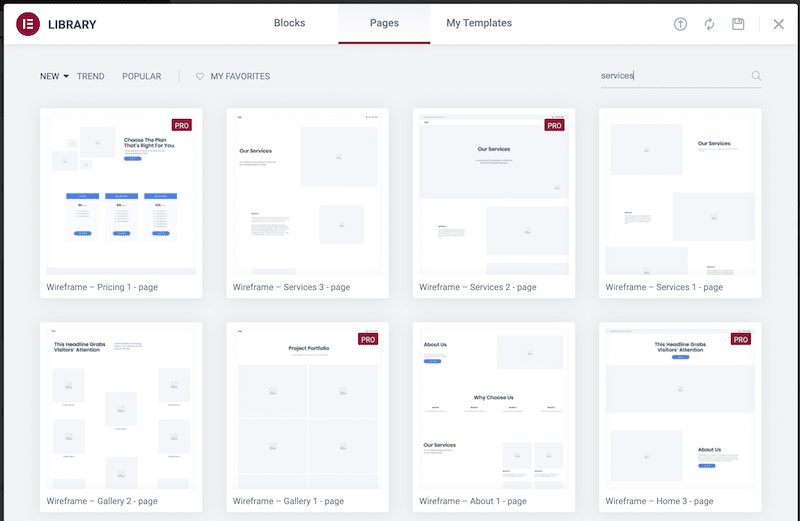800x521 pixels.
Task: Click the save template icon
Action: (x=738, y=24)
